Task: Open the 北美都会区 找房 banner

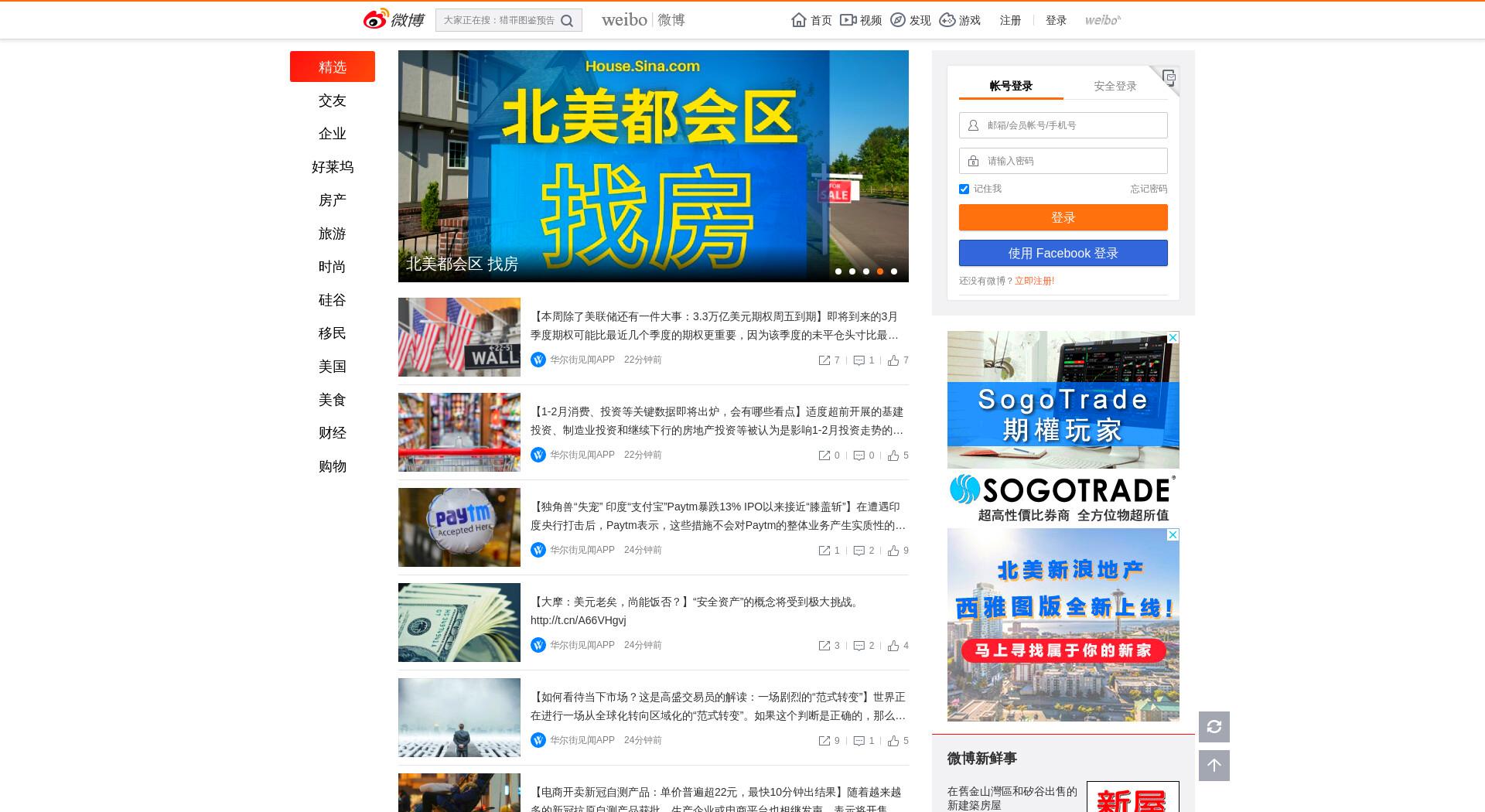Action: pyautogui.click(x=654, y=166)
